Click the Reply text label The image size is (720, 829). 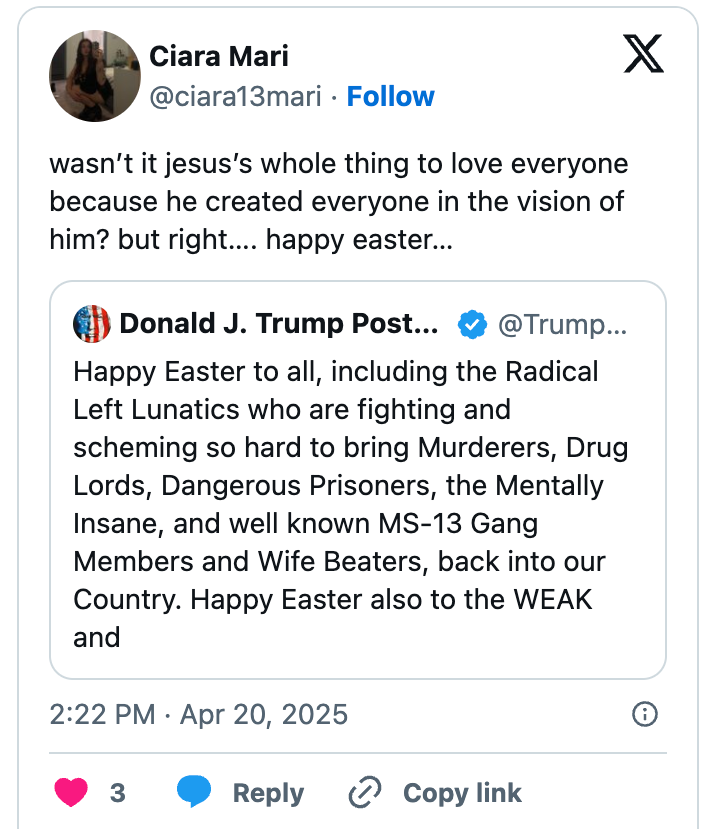[x=268, y=792]
